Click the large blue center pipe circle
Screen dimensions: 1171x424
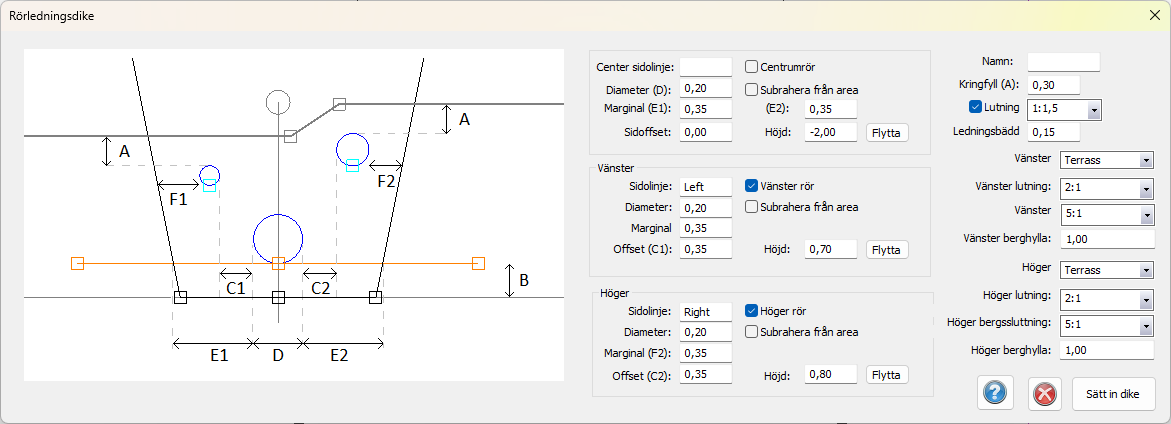[x=278, y=238]
